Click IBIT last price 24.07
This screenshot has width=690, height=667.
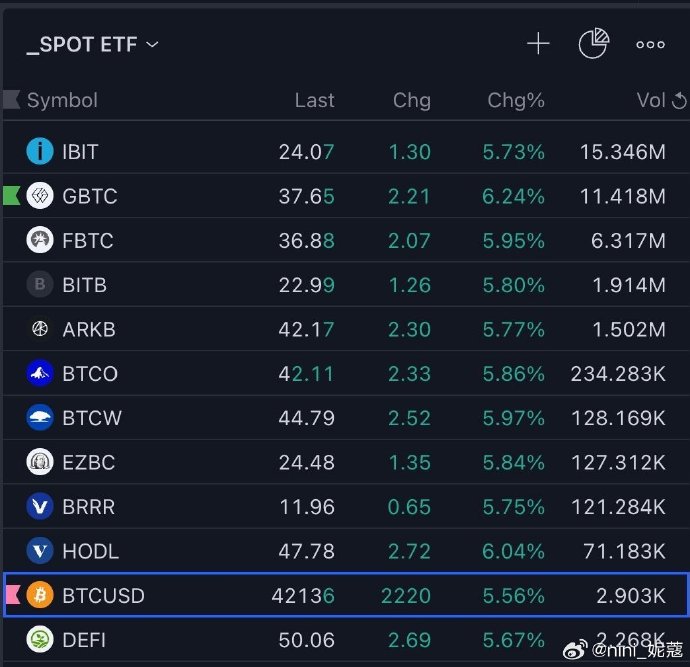click(x=307, y=152)
